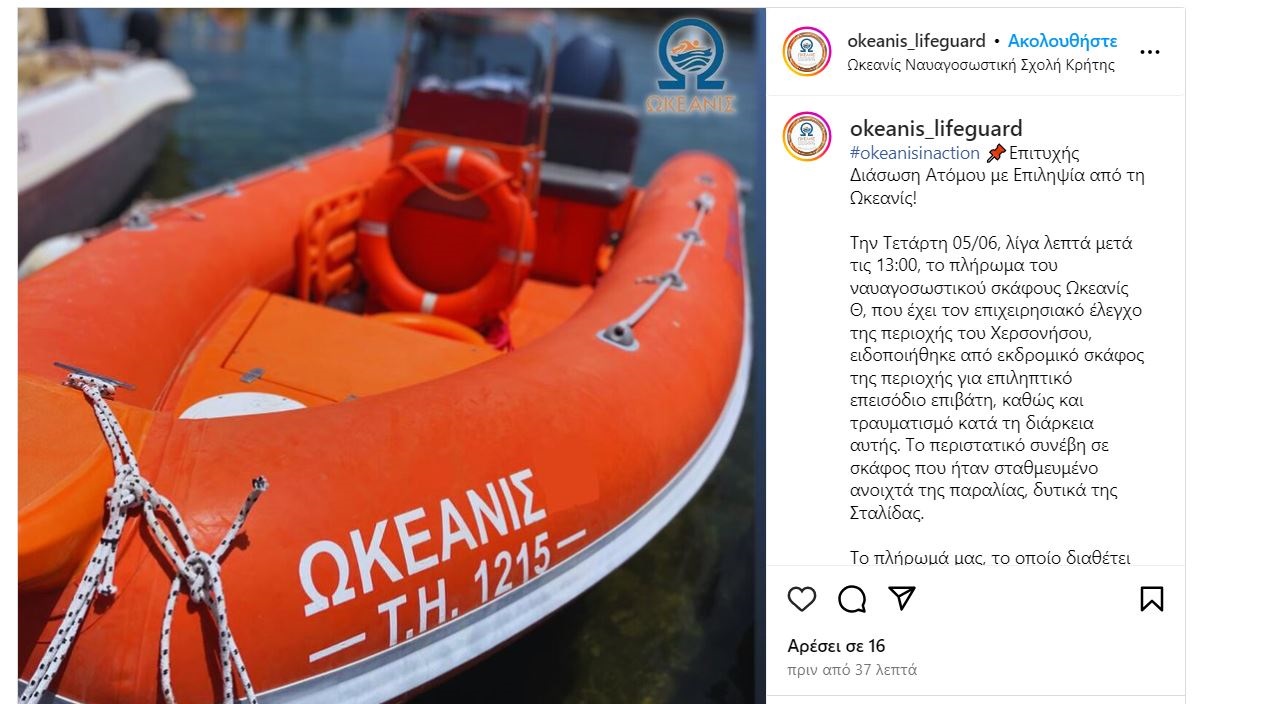Like the post with the heart icon
This screenshot has height=704, width=1264.
(802, 599)
